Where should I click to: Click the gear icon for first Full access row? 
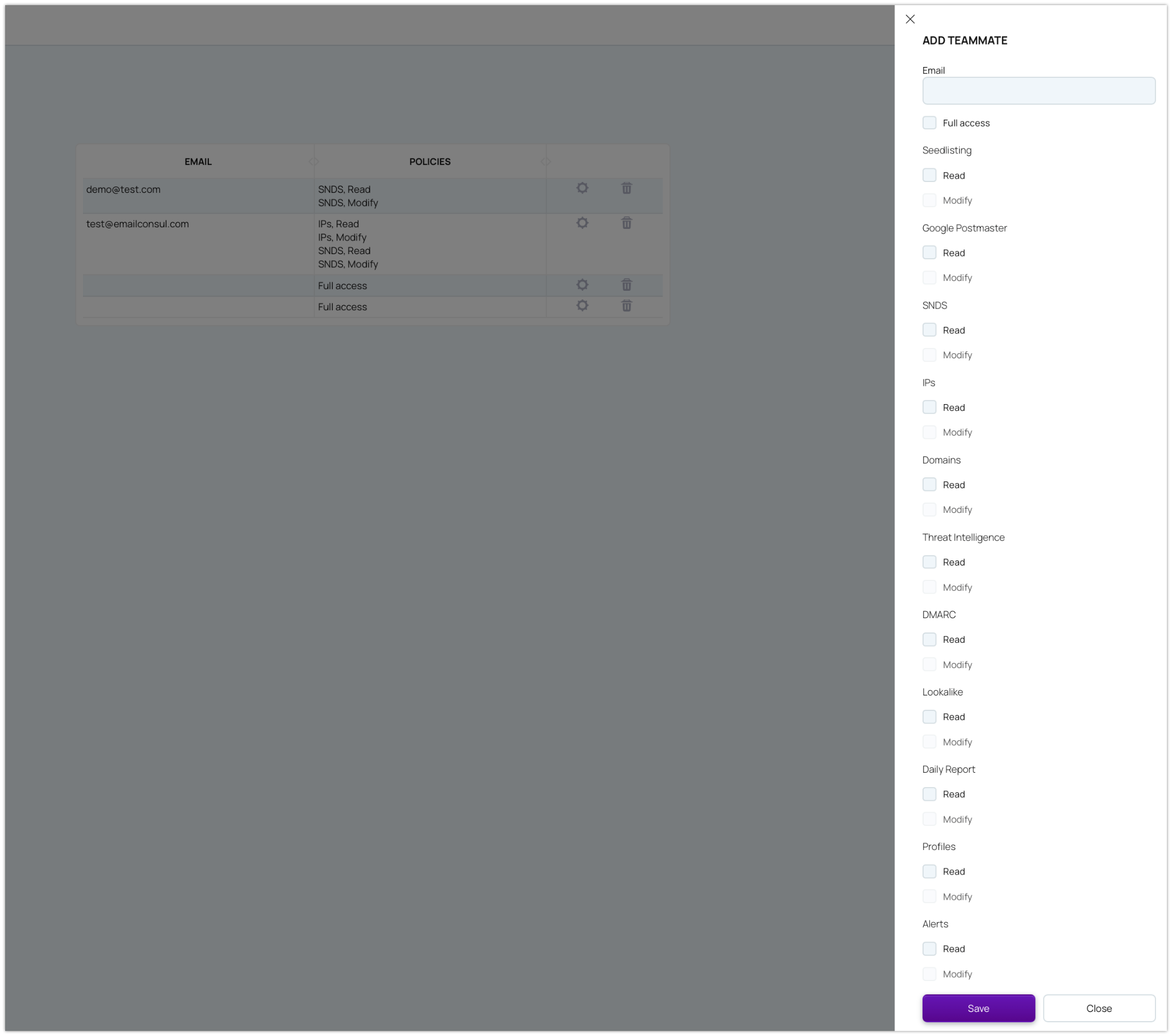(x=582, y=285)
